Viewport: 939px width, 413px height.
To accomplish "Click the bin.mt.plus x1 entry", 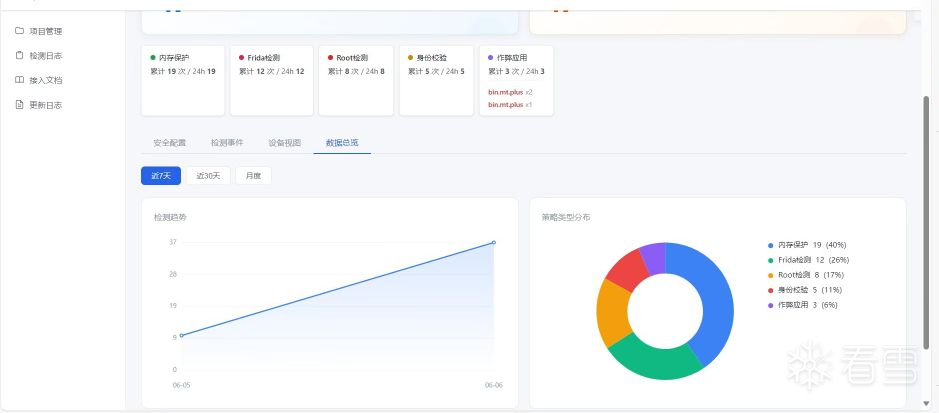I will [x=510, y=105].
